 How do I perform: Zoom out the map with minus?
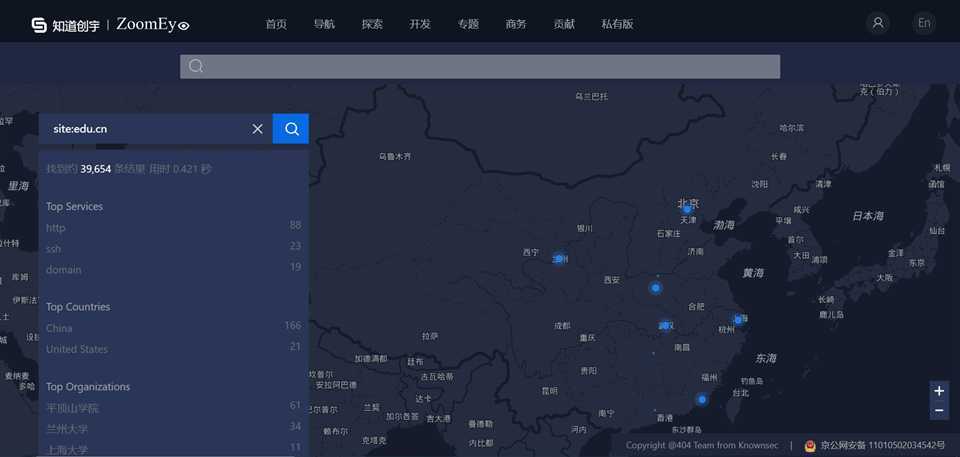(939, 410)
